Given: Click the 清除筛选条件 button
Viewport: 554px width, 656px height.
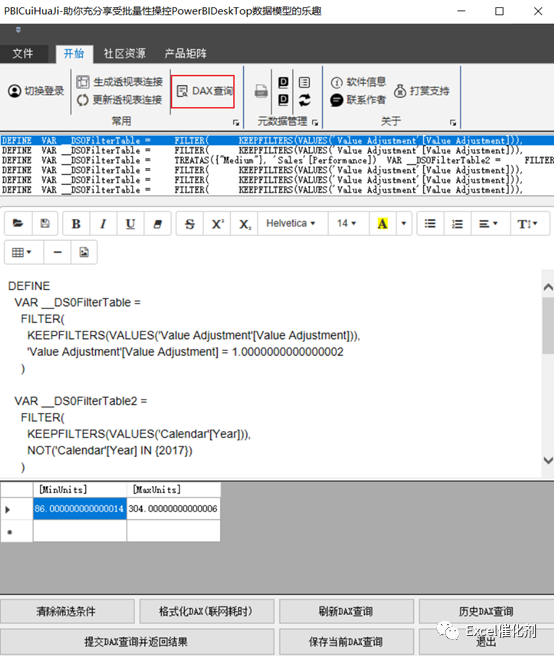Looking at the screenshot, I should (67, 612).
